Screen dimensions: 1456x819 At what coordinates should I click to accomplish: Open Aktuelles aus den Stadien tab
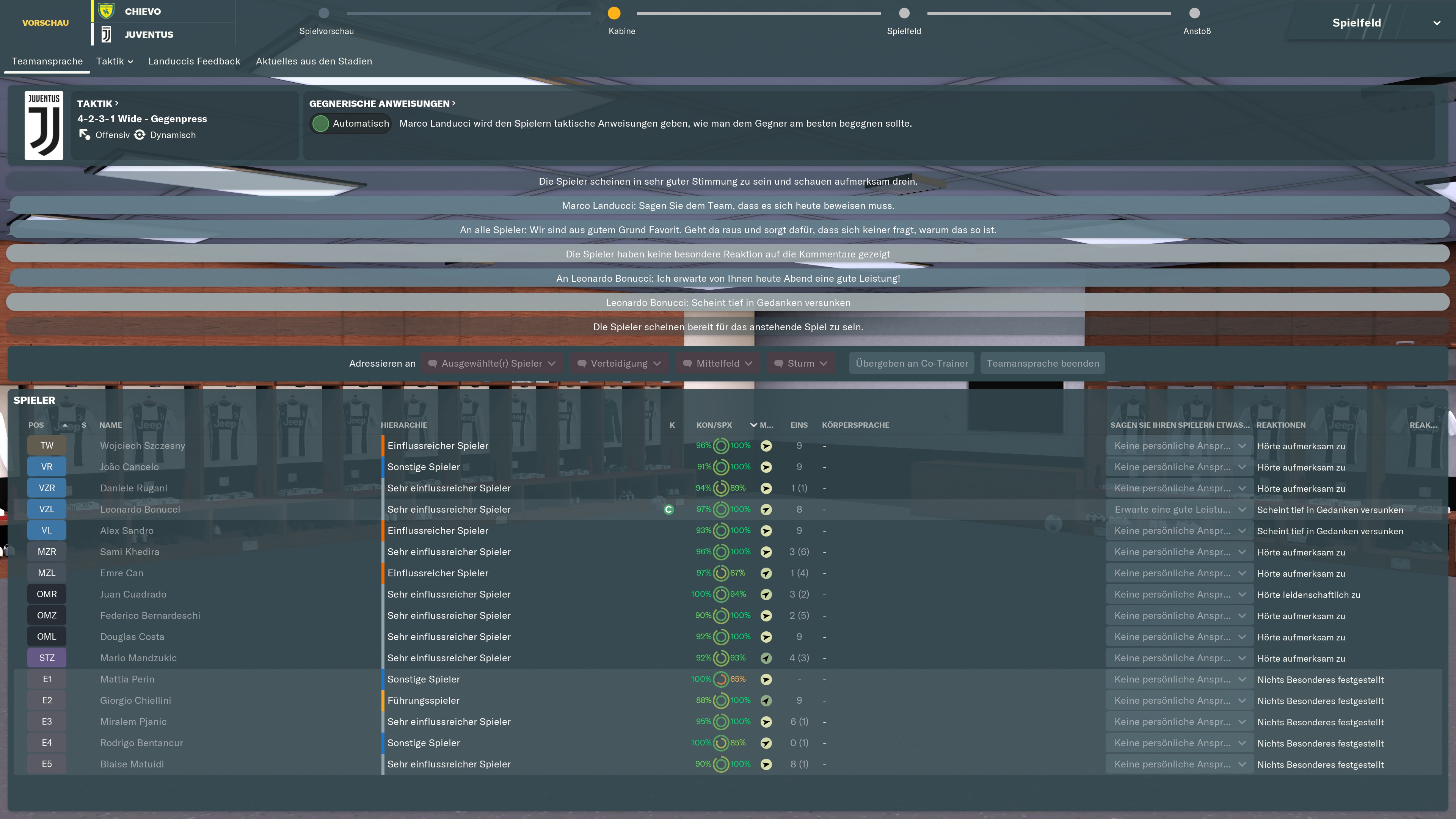click(x=314, y=61)
